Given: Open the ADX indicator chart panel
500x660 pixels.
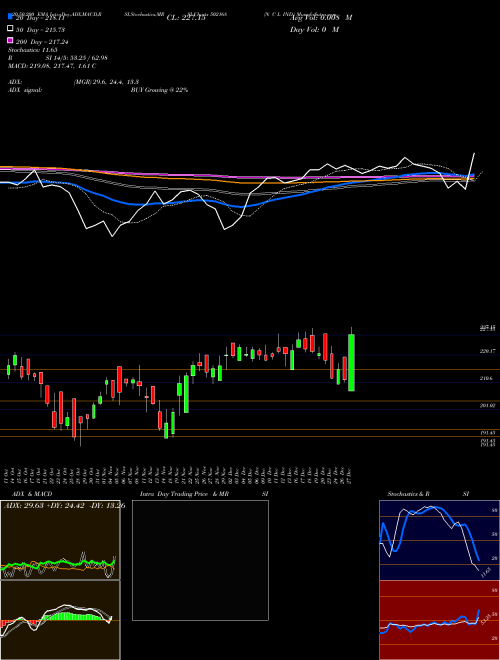Looking at the screenshot, I should click(60, 540).
